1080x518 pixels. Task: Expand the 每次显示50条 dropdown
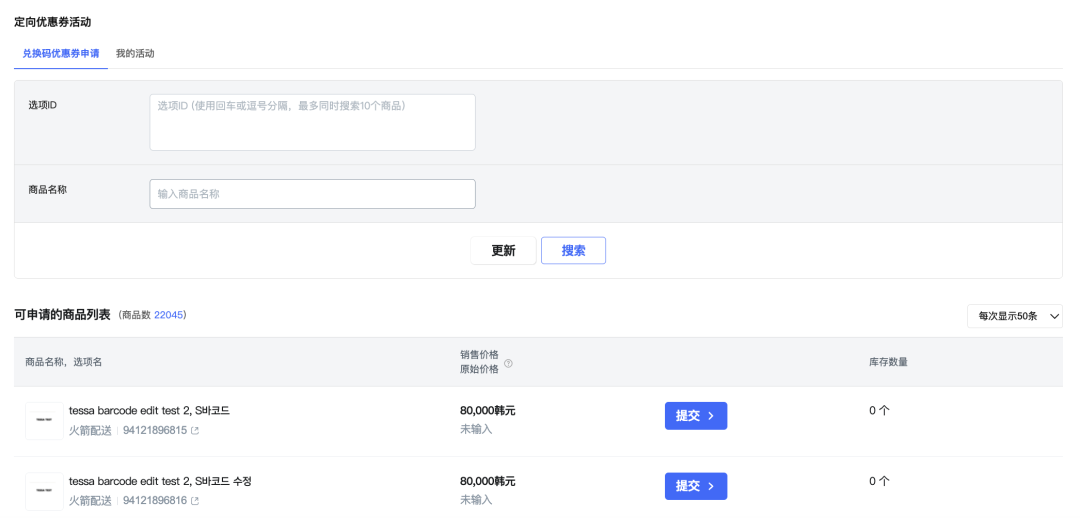click(x=1014, y=316)
